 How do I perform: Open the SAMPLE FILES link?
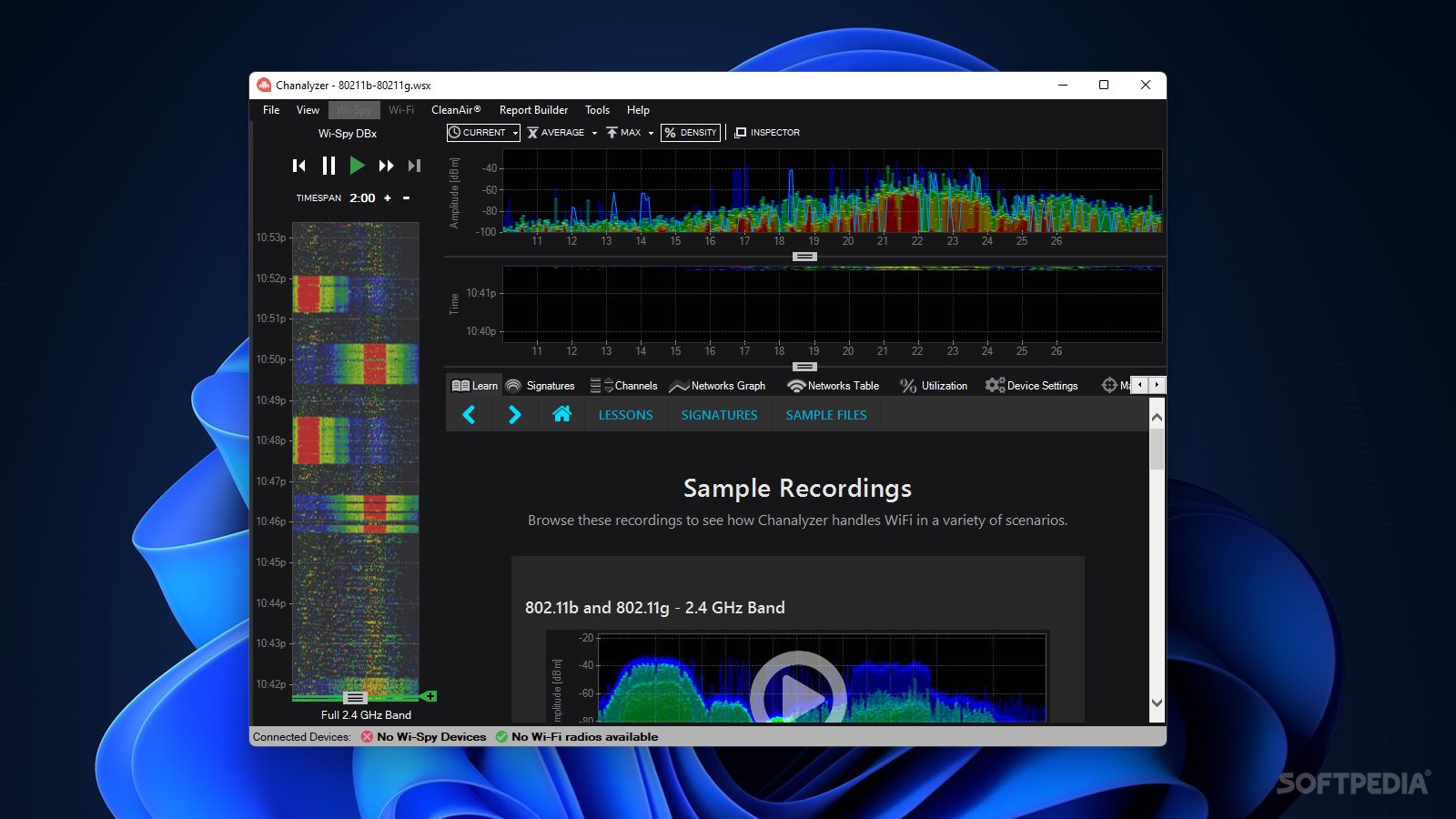[826, 415]
